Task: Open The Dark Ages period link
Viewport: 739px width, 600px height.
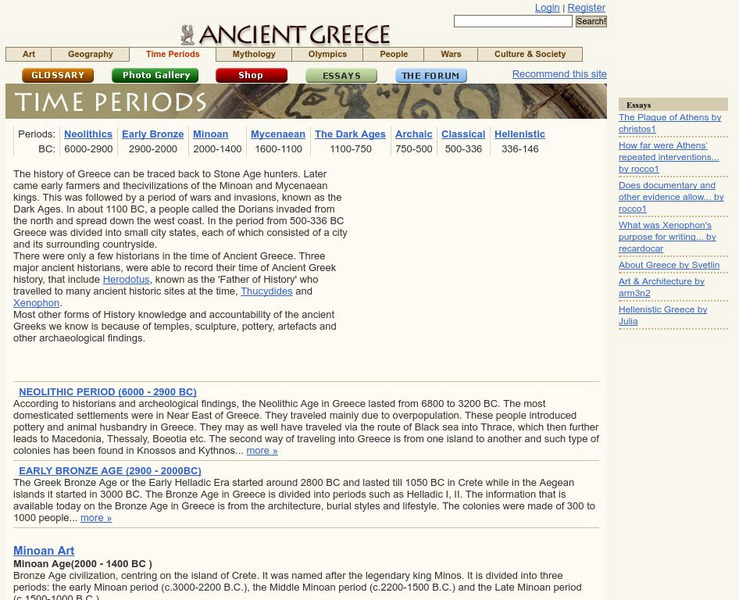Action: pos(350,134)
